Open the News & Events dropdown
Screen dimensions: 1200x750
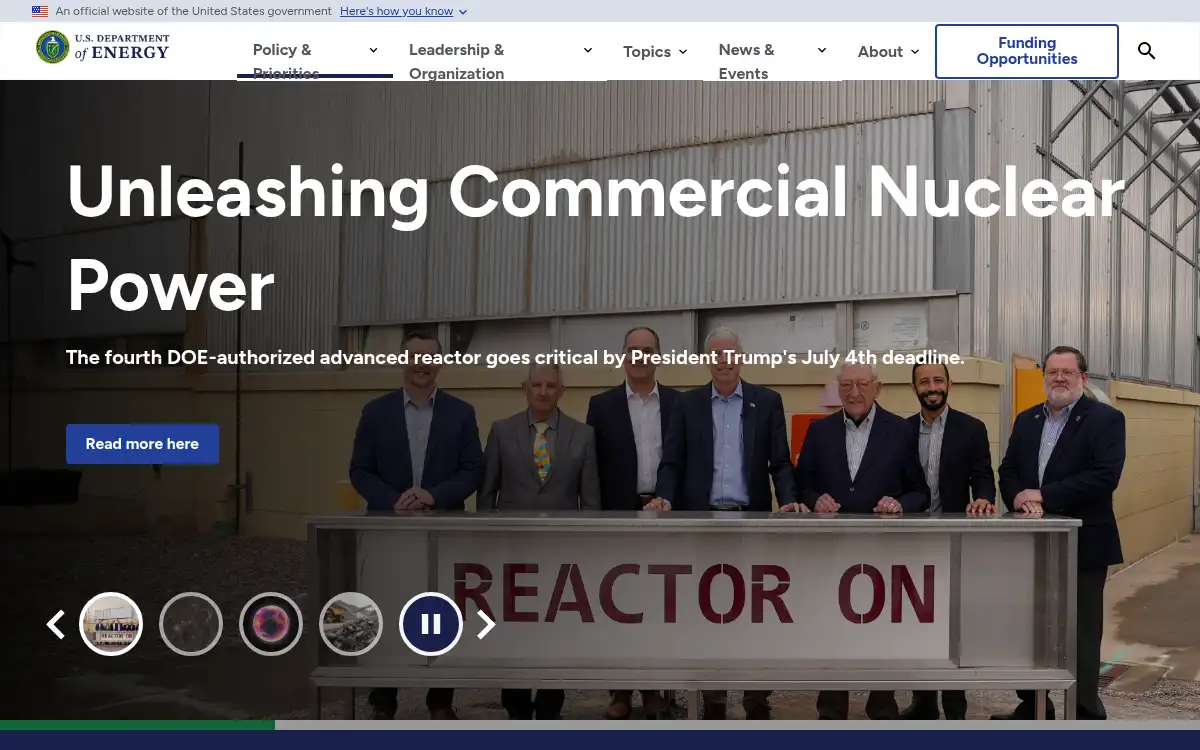pyautogui.click(x=772, y=52)
